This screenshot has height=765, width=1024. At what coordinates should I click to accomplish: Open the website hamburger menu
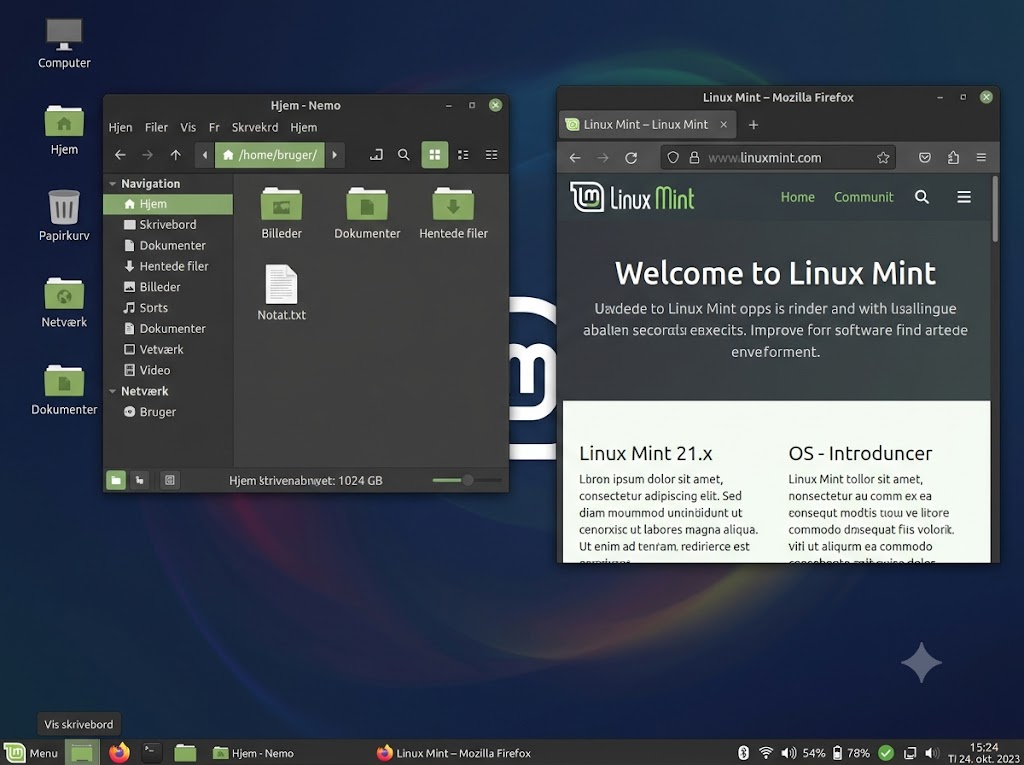click(x=964, y=197)
